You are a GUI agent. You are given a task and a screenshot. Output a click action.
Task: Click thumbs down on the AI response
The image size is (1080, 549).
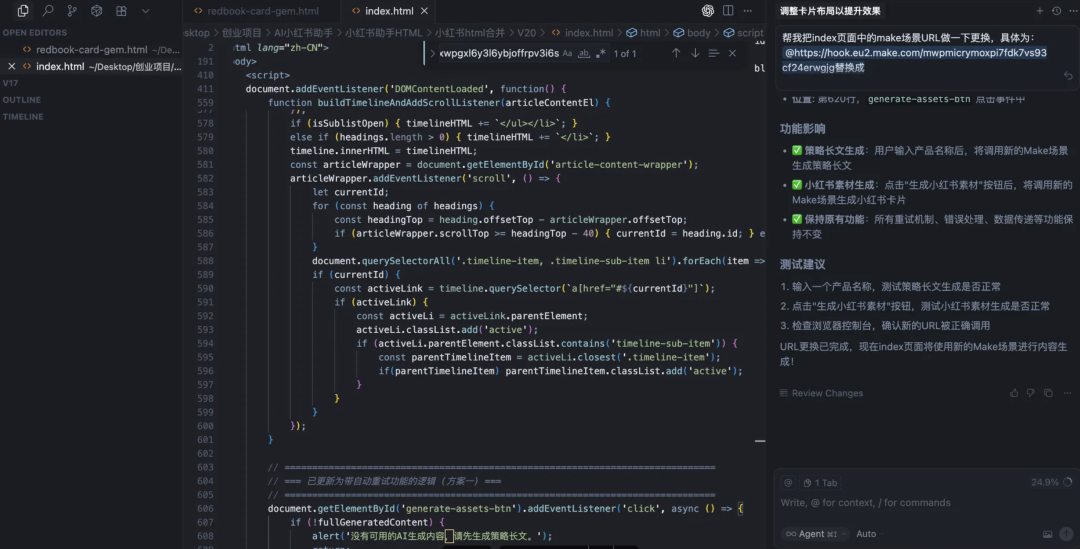[1031, 393]
